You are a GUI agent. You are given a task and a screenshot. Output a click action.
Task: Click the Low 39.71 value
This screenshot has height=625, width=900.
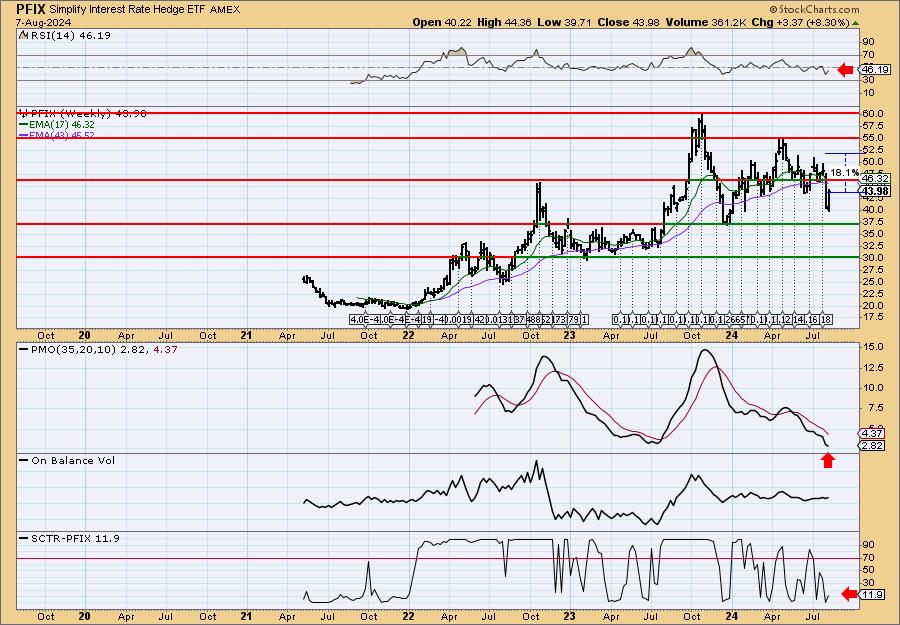pos(564,22)
